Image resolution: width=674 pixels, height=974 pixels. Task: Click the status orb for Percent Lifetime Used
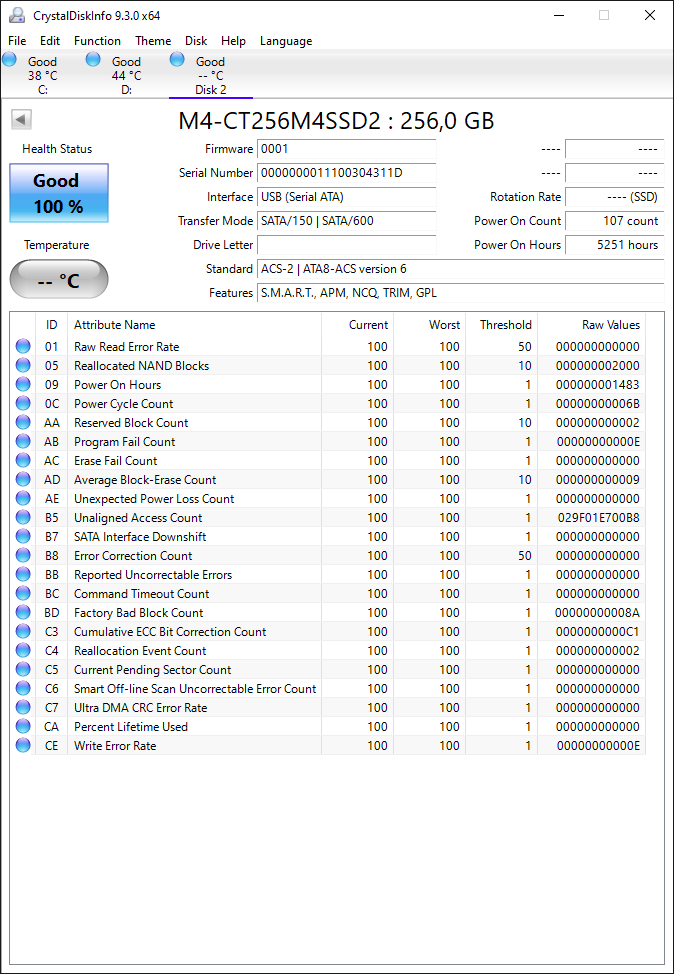click(23, 727)
